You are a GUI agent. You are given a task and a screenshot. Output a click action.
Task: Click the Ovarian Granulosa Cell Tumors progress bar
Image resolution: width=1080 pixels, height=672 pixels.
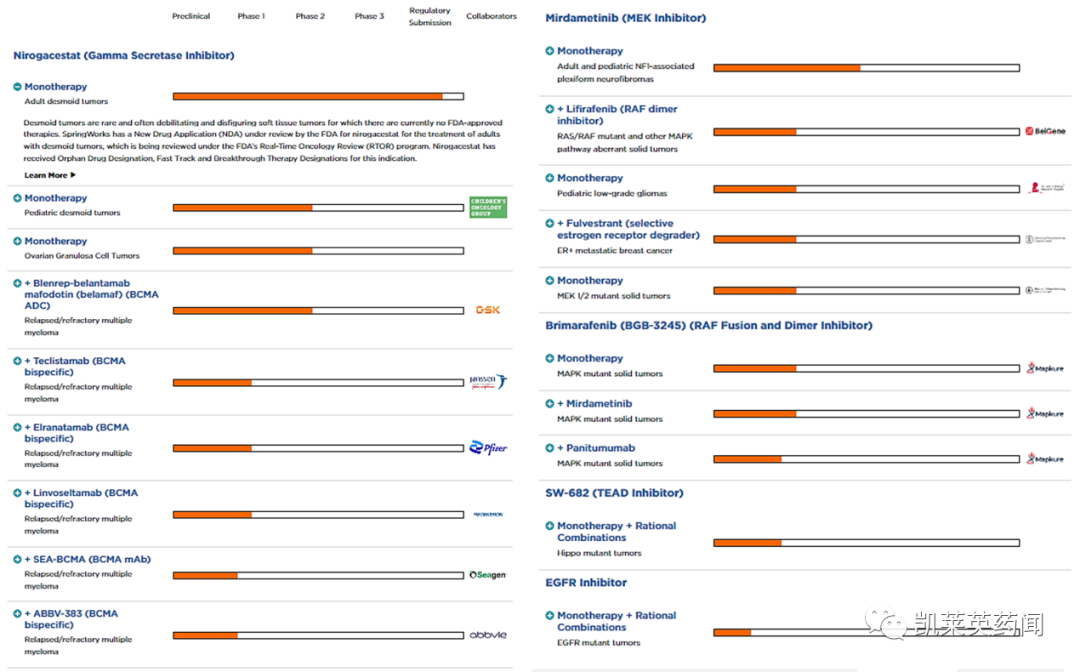318,250
